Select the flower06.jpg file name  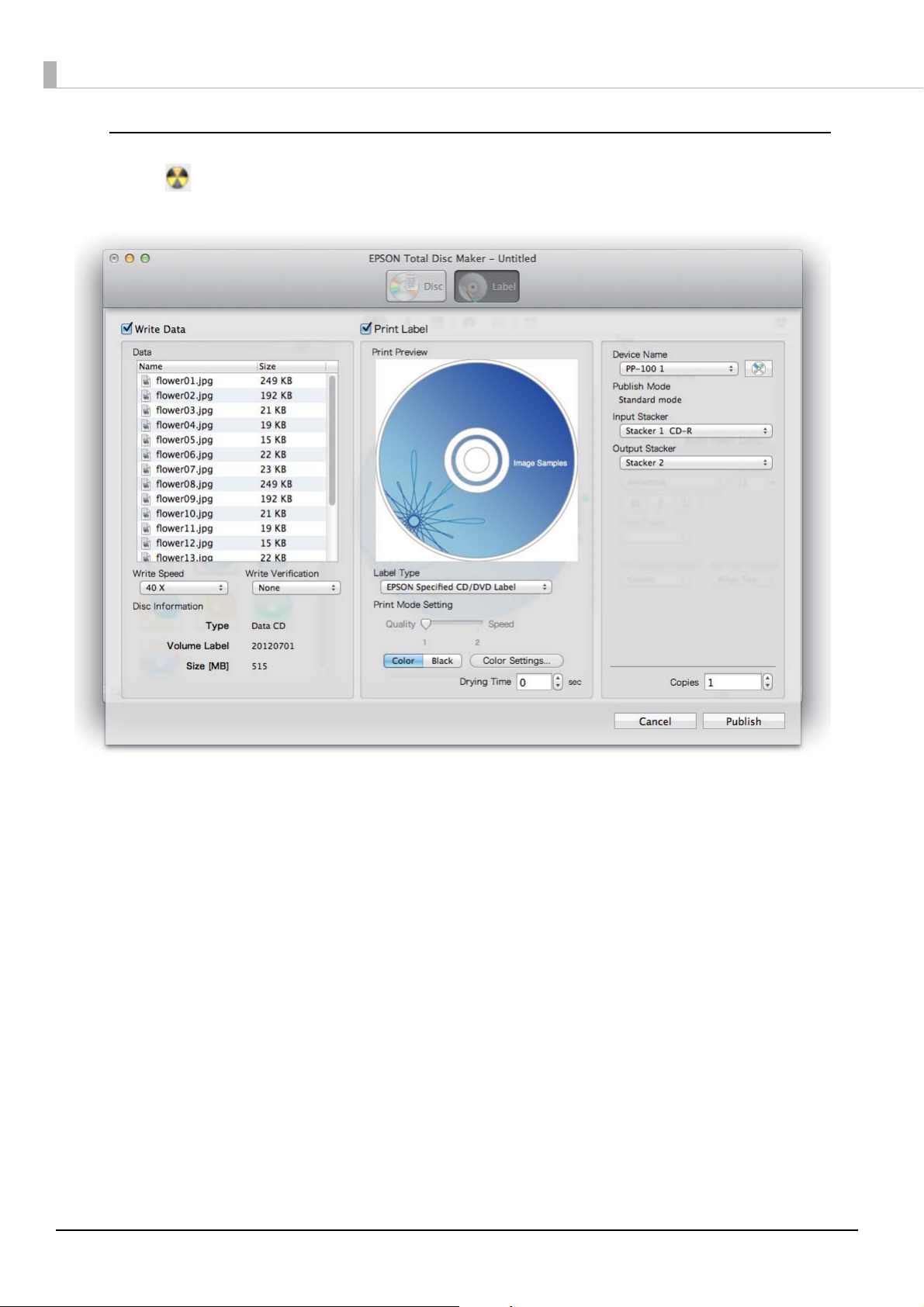184,455
